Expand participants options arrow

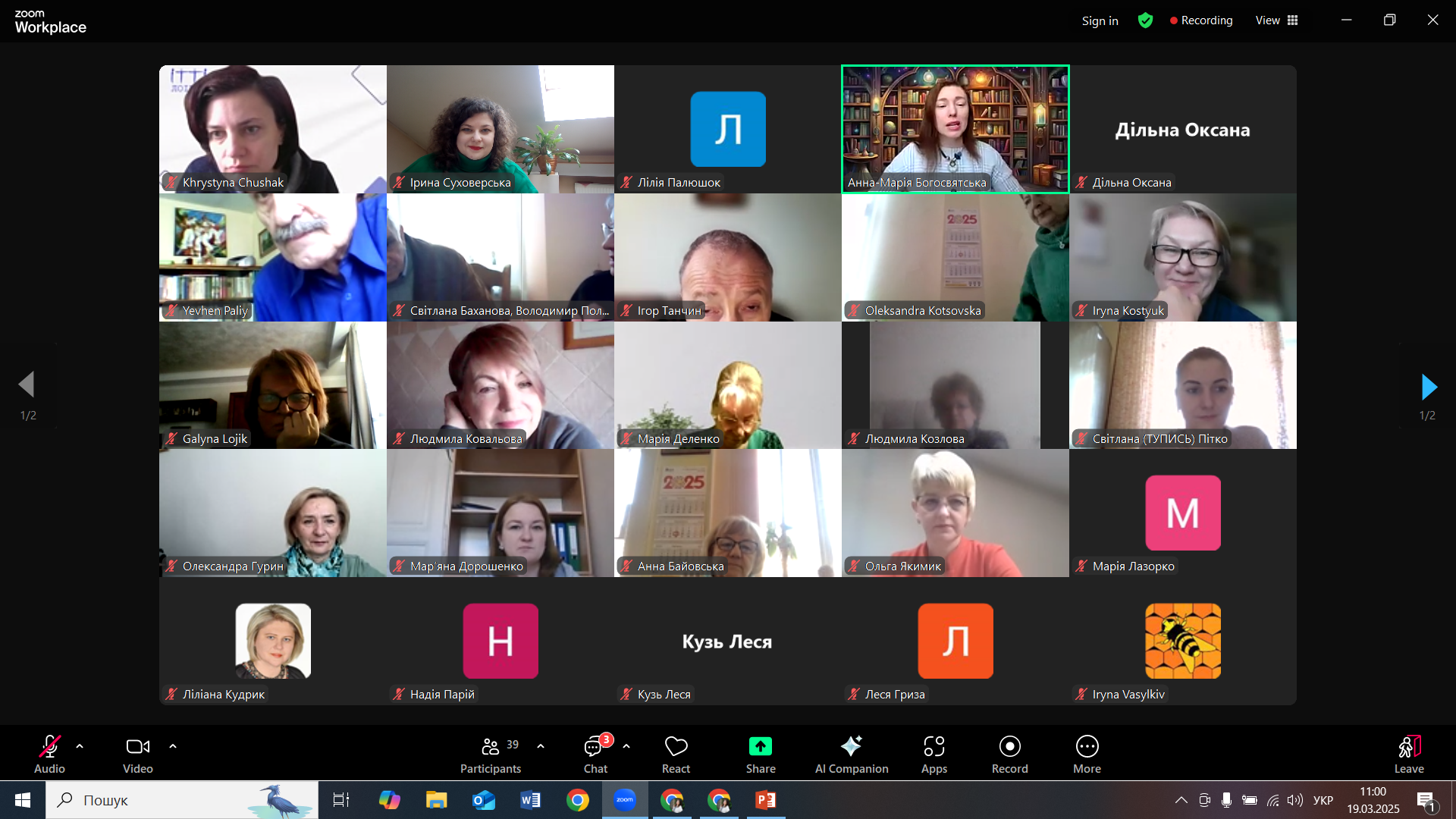click(541, 746)
